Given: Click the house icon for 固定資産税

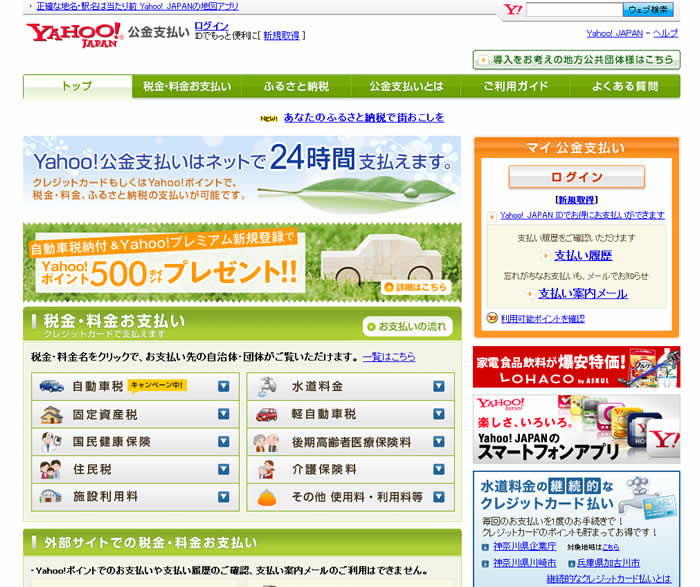Looking at the screenshot, I should (x=51, y=415).
